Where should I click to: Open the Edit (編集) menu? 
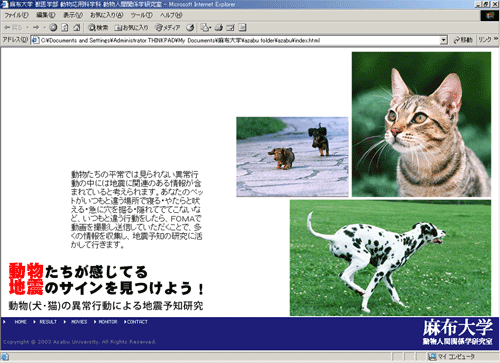point(46,15)
